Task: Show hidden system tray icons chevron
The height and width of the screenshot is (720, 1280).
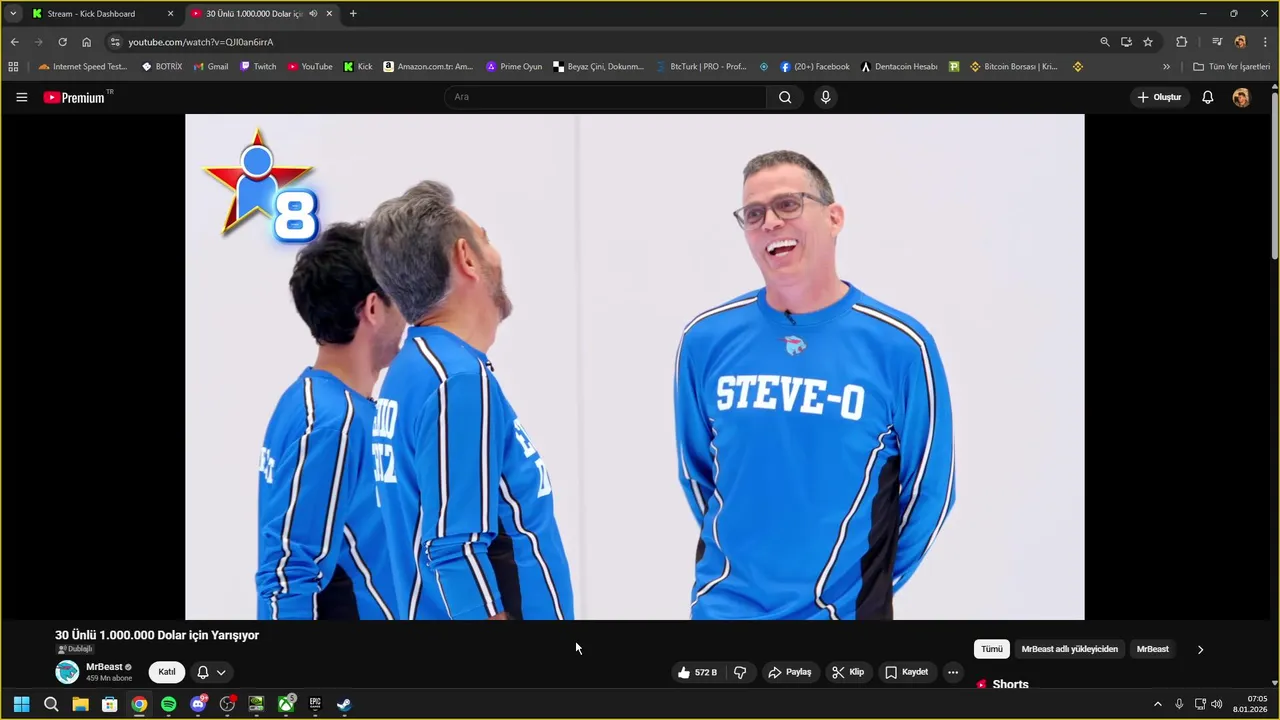Action: click(x=1158, y=704)
